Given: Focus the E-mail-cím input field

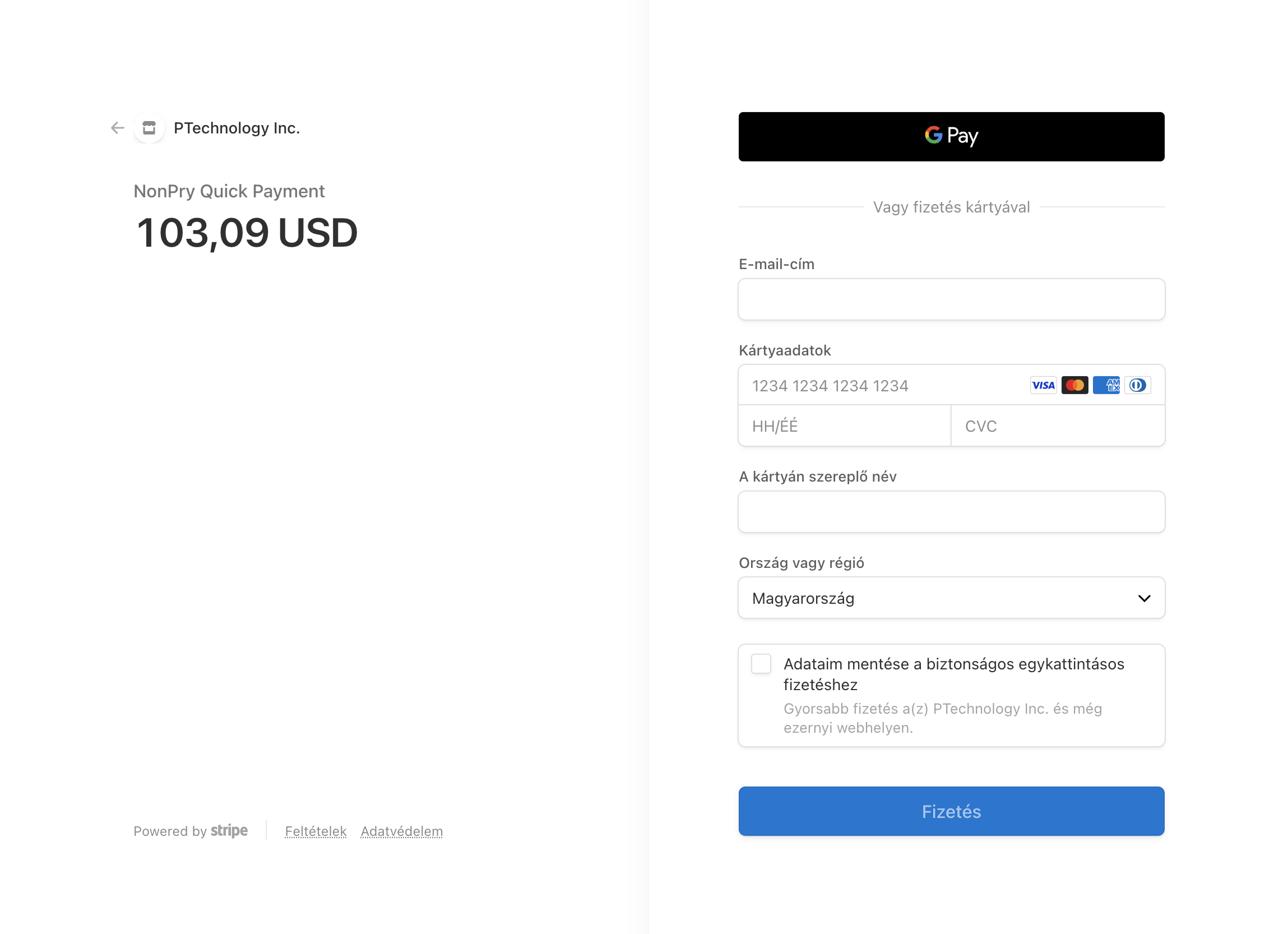Looking at the screenshot, I should click(x=951, y=299).
